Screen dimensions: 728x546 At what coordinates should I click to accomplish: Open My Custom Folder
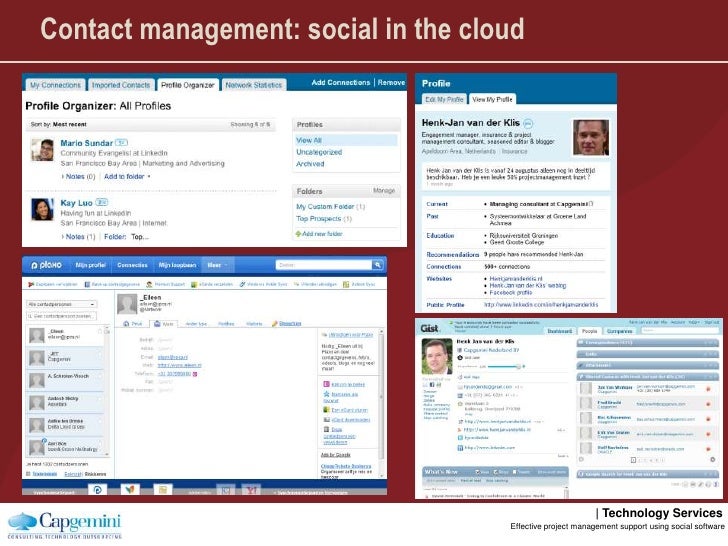click(x=325, y=207)
